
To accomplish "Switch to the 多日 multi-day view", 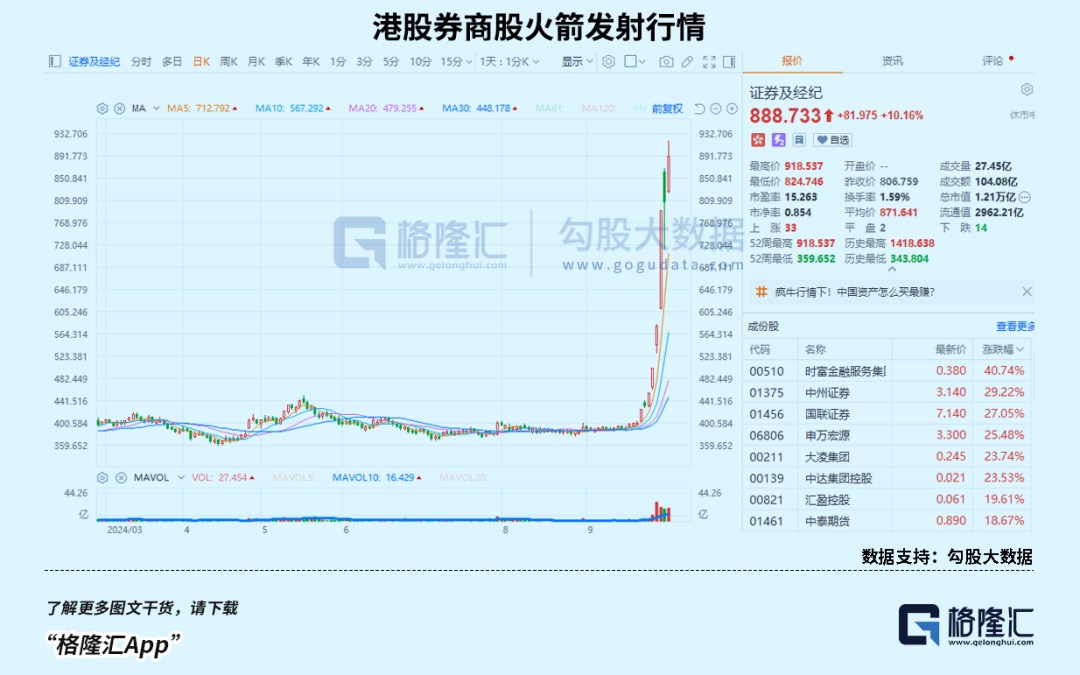I will (172, 61).
